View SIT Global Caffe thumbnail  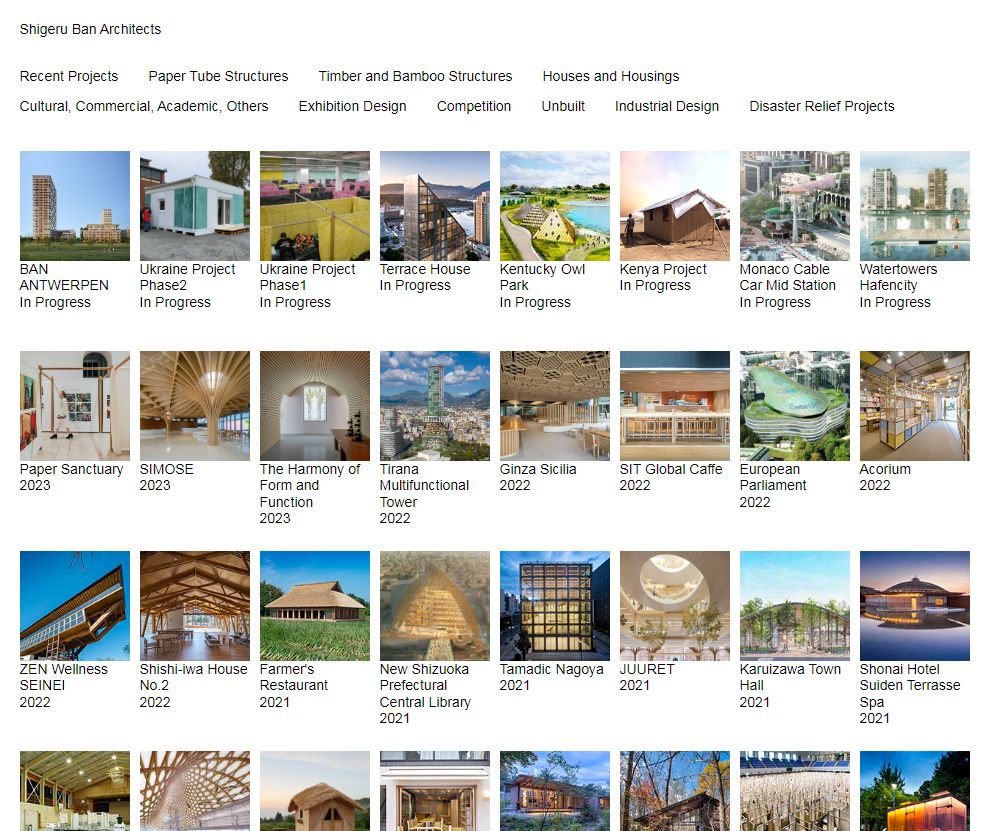675,406
